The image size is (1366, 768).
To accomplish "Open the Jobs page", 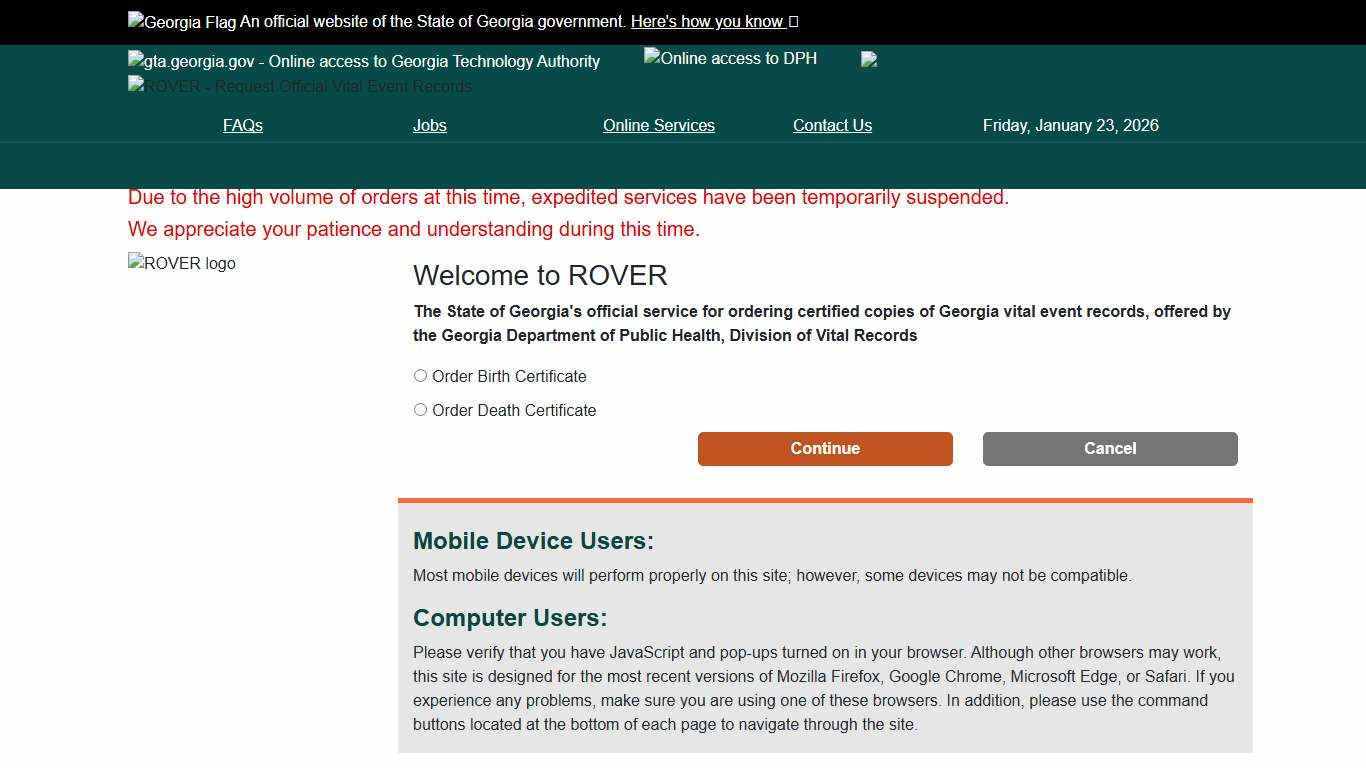I will 429,125.
